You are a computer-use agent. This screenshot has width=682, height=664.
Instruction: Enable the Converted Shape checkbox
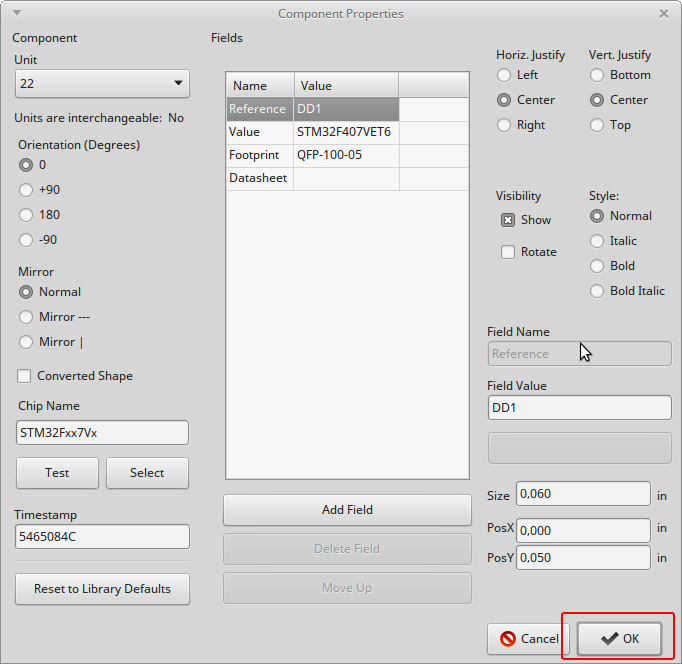point(25,376)
